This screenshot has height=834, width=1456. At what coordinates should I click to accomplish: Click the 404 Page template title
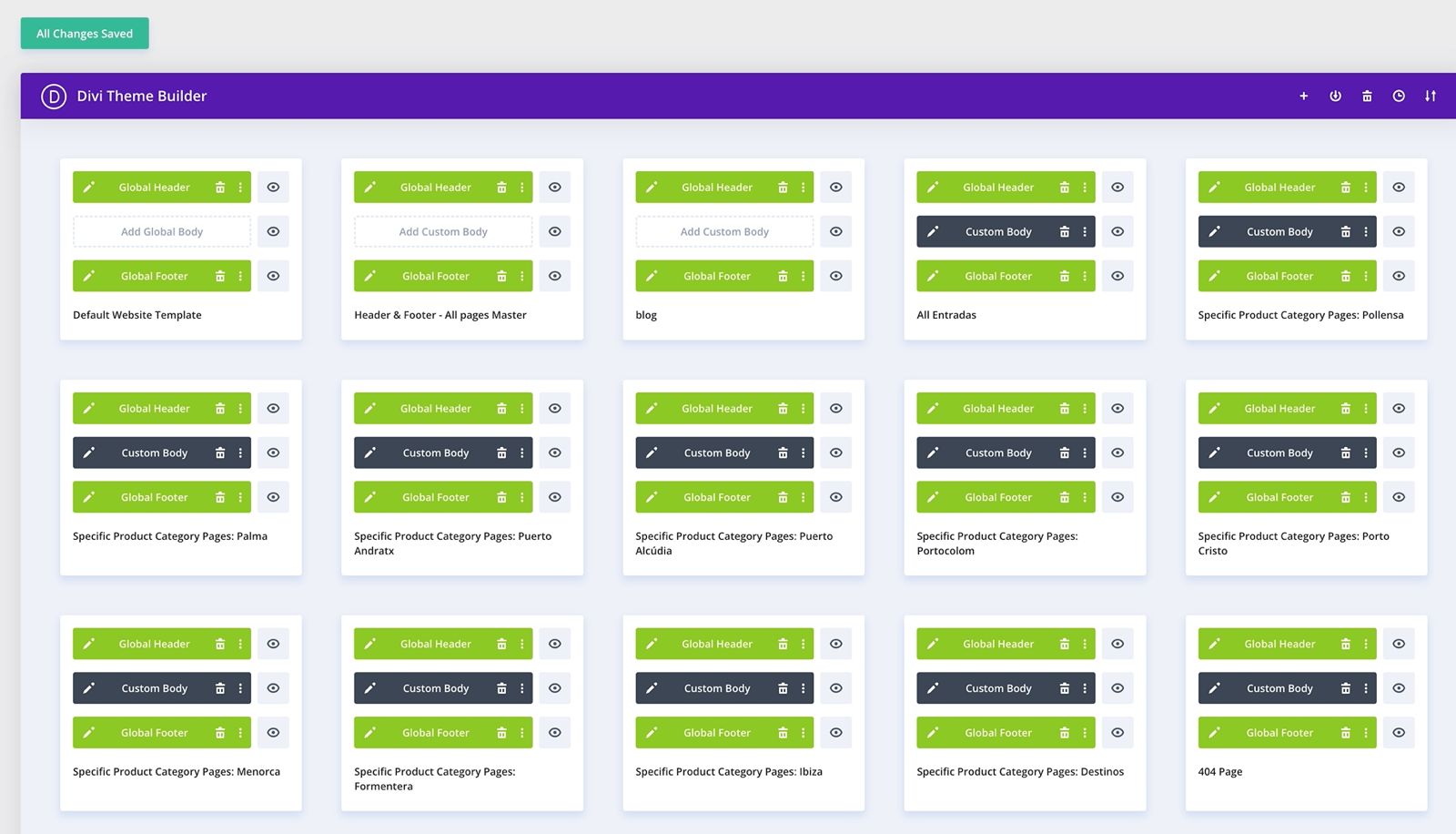[1220, 771]
